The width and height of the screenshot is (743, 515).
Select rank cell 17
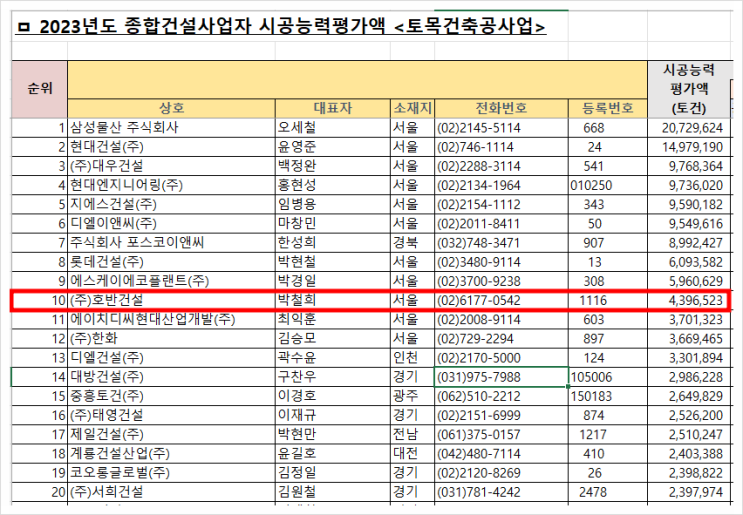click(40, 434)
